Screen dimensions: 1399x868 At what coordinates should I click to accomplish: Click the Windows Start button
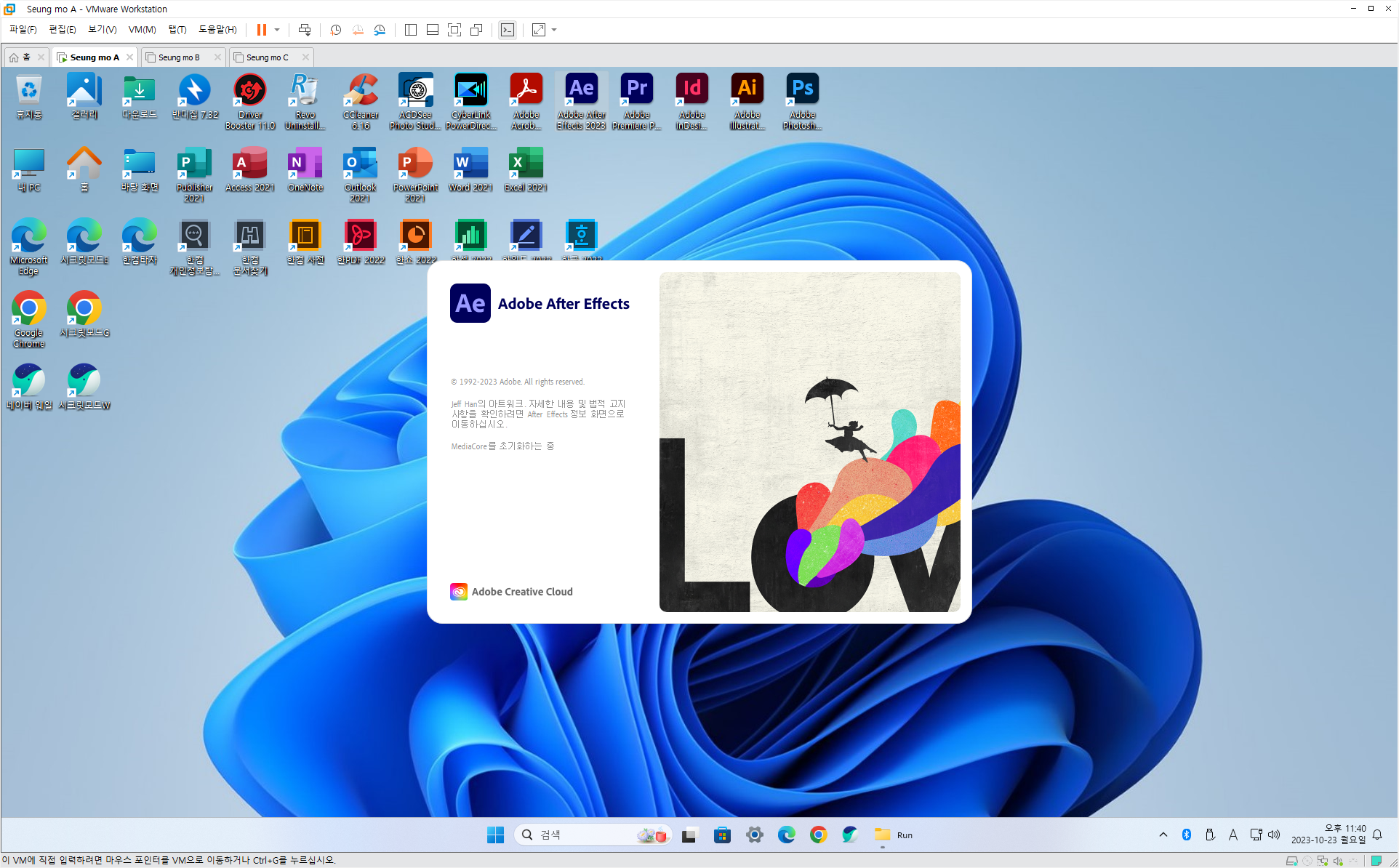click(x=495, y=835)
